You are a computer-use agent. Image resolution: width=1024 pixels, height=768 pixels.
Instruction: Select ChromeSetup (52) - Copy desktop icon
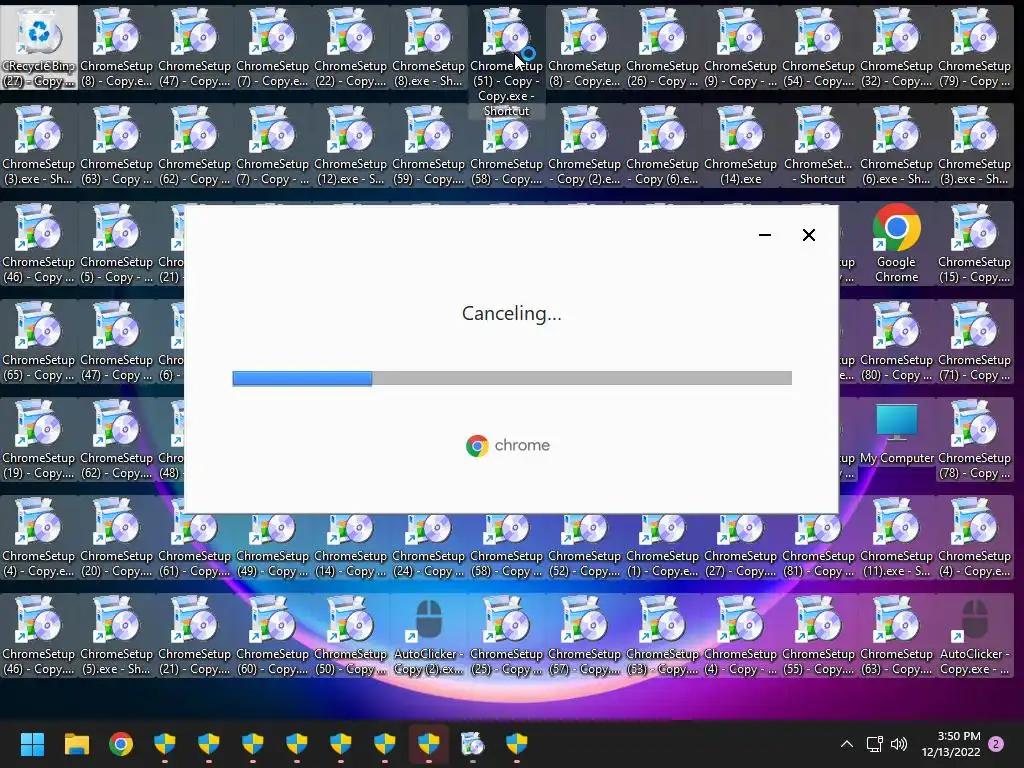click(584, 545)
